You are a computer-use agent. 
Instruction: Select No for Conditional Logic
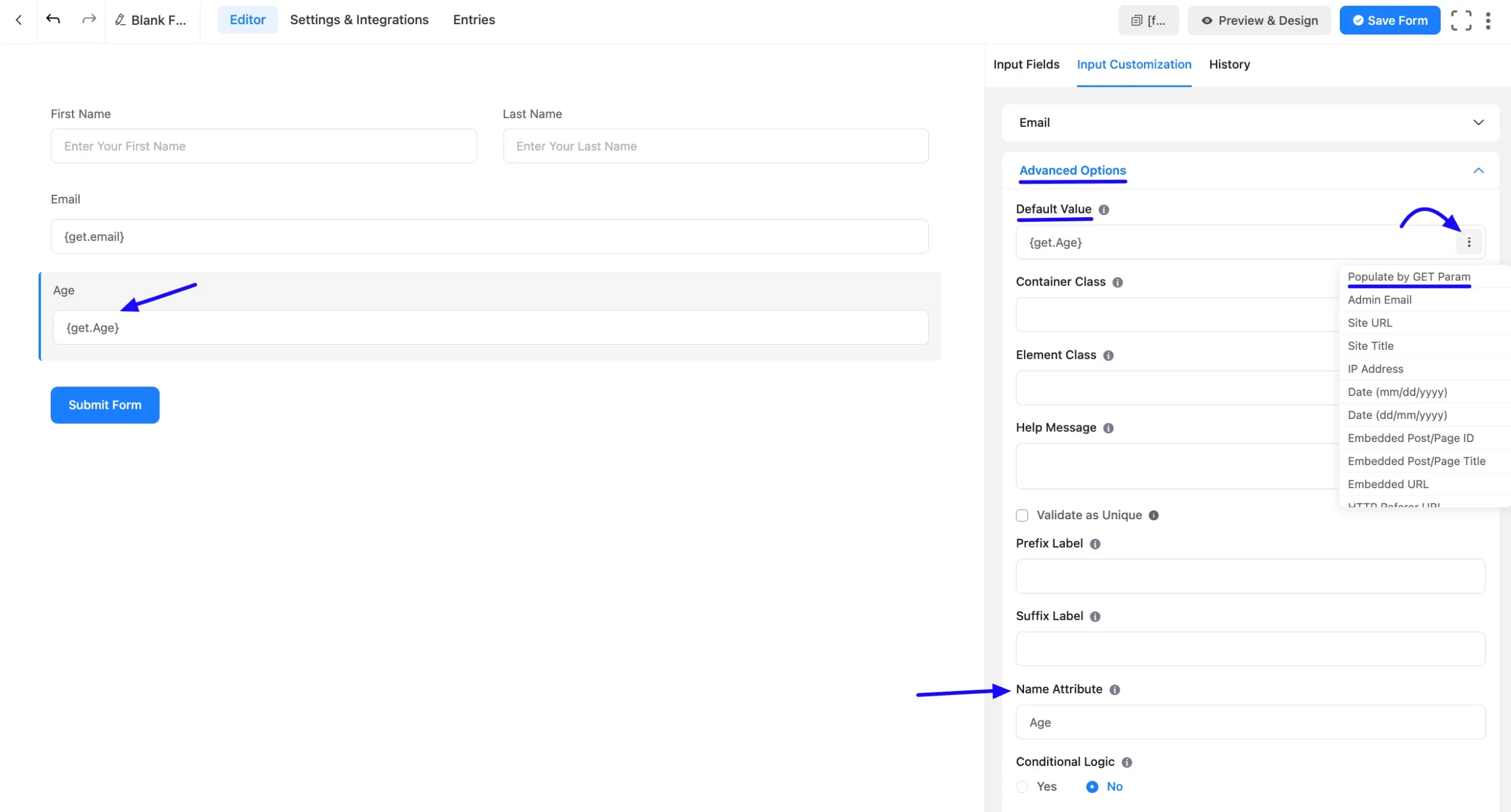(x=1093, y=787)
